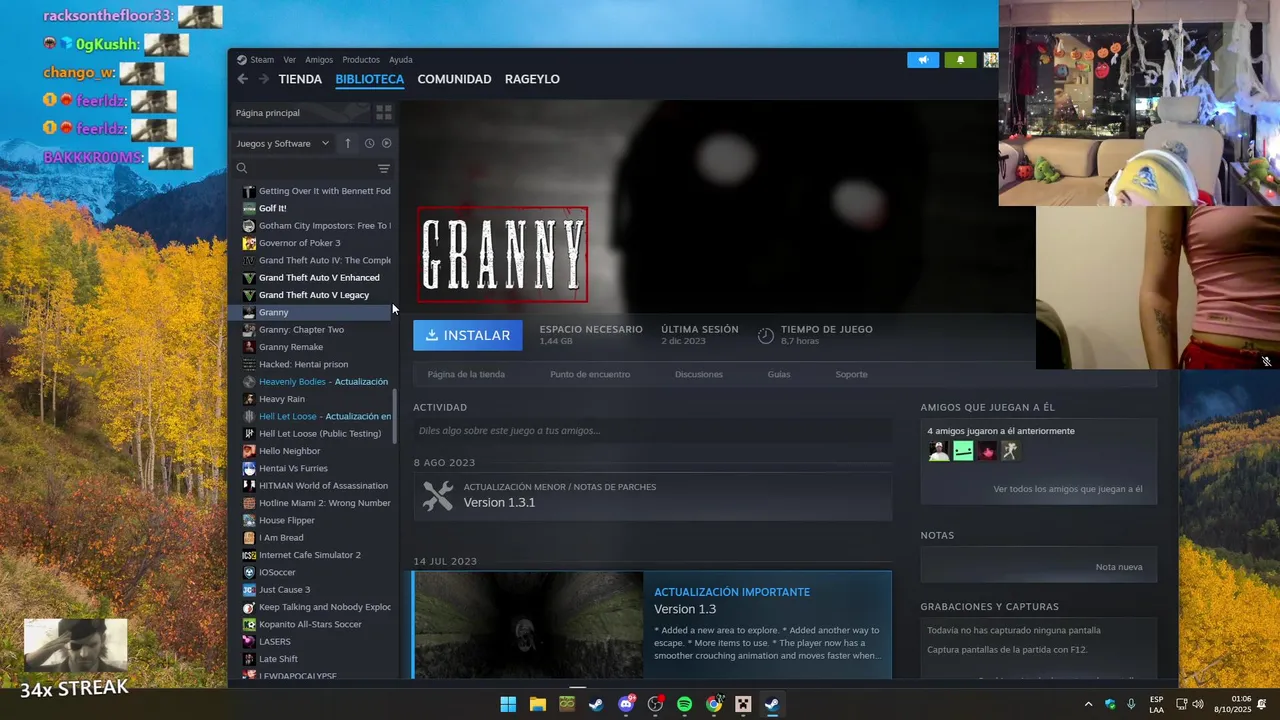Viewport: 1280px width, 720px height.
Task: Select Hotline Miami 2: Wrong Number
Action: click(x=316, y=503)
